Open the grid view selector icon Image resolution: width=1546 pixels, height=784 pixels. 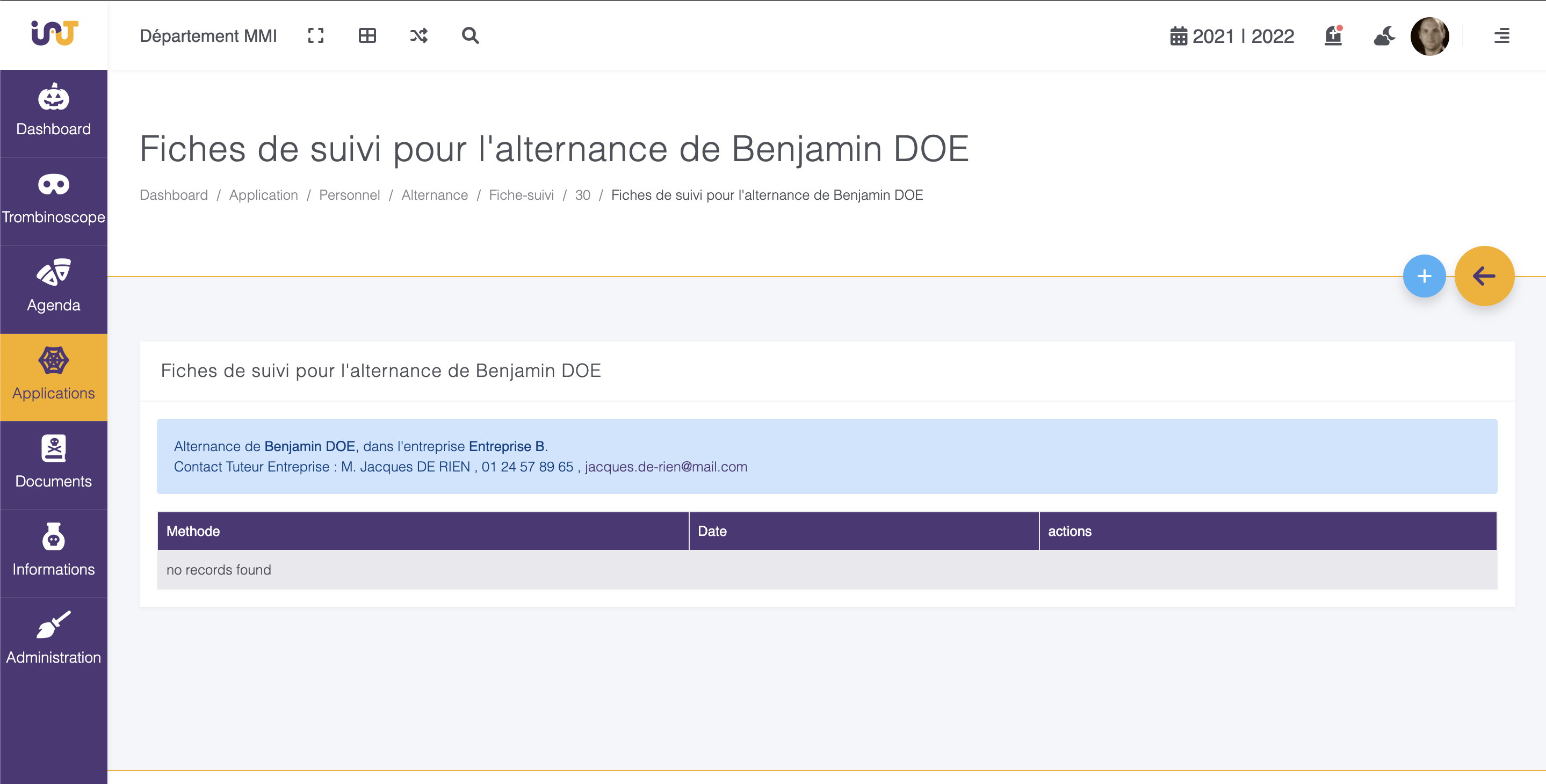click(367, 35)
